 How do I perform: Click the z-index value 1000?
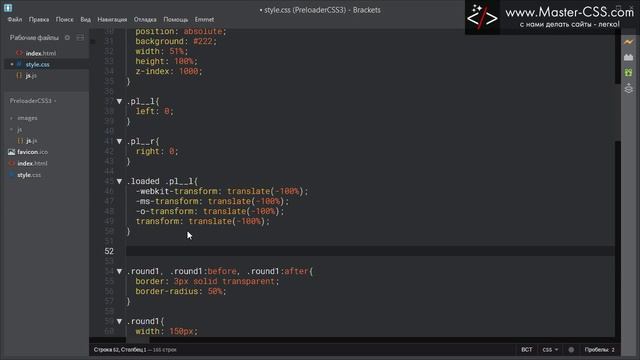coord(188,71)
